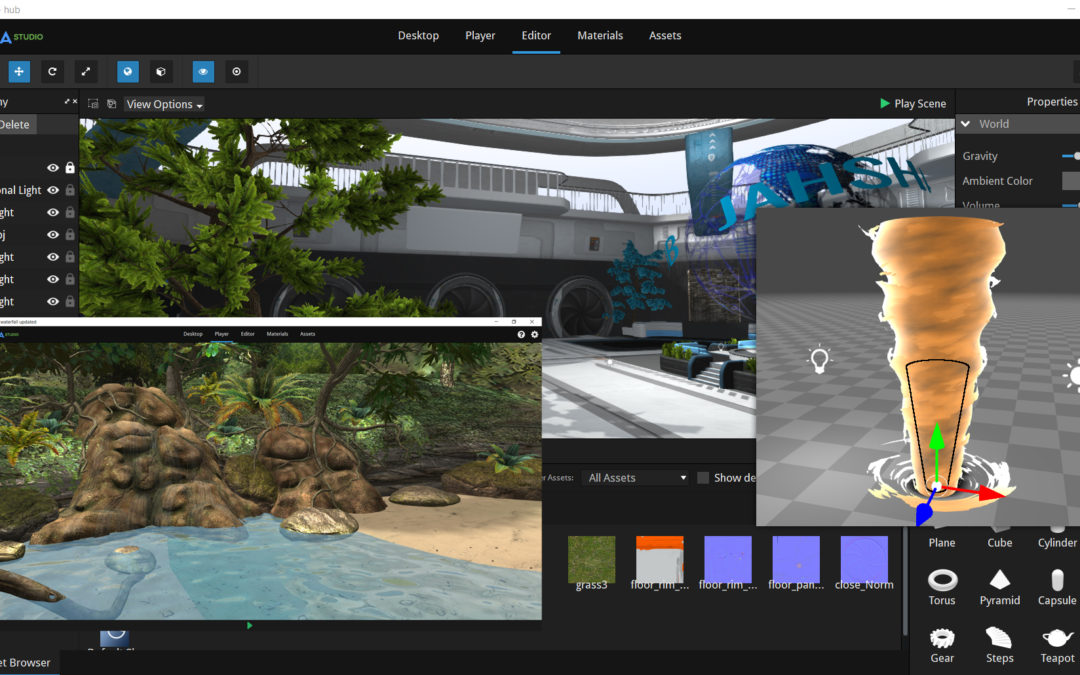Open help in the waterfall window

click(521, 335)
